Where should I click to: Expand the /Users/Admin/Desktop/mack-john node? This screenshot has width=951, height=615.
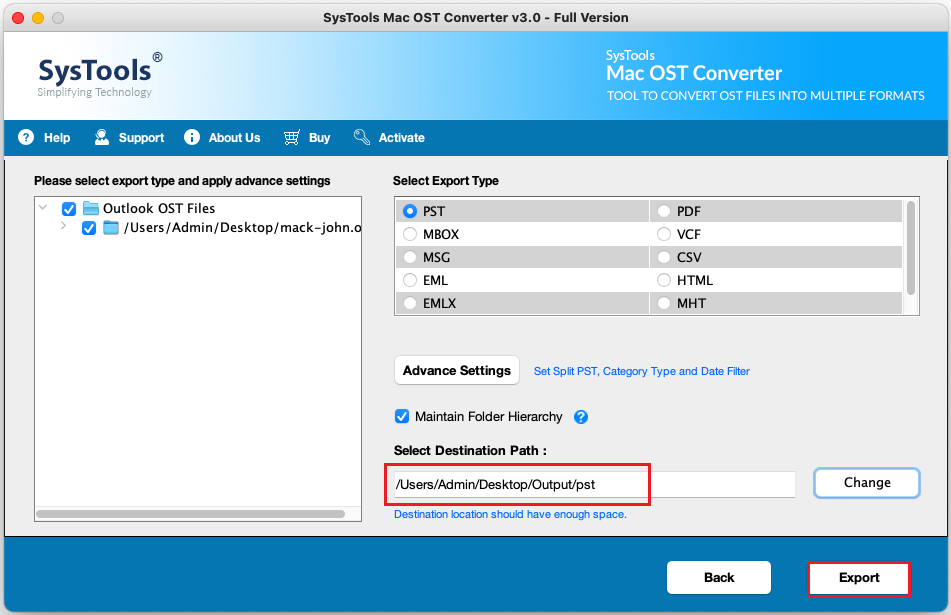63,226
